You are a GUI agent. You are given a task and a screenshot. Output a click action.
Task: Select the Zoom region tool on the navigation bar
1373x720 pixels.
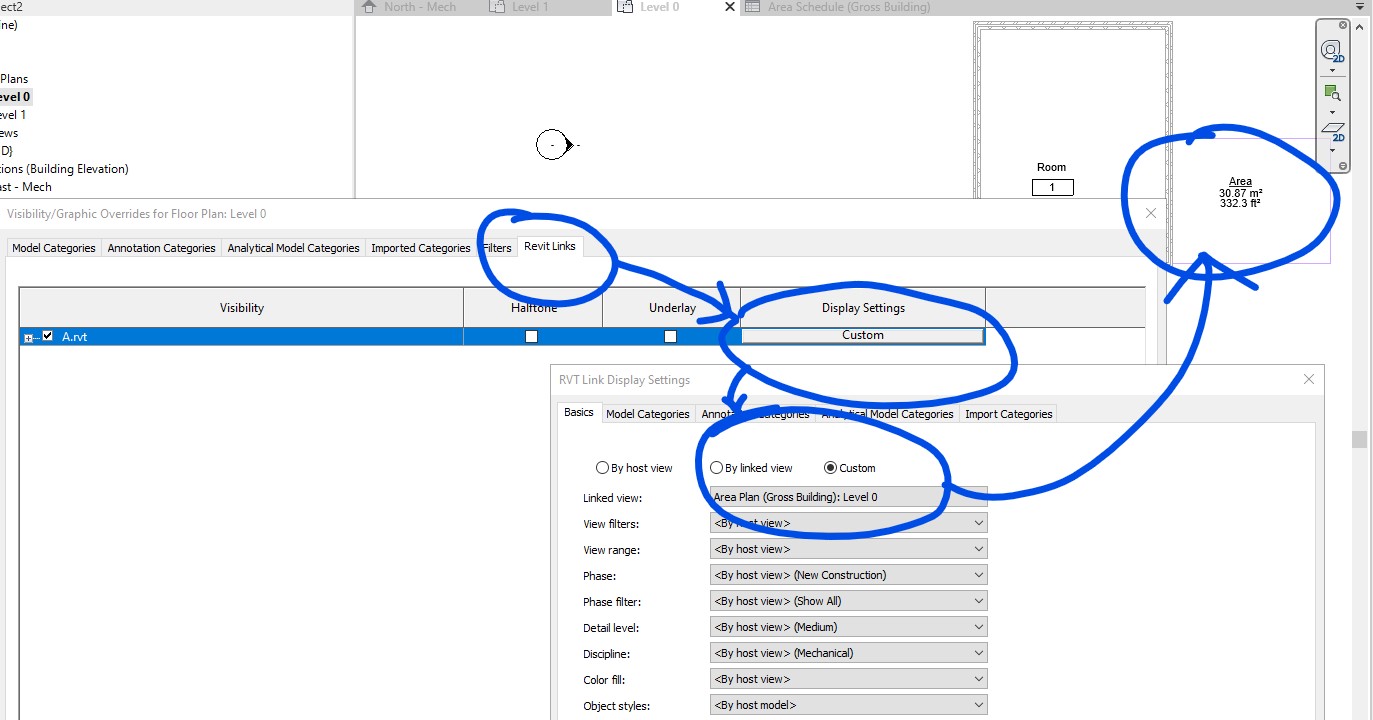(x=1332, y=92)
